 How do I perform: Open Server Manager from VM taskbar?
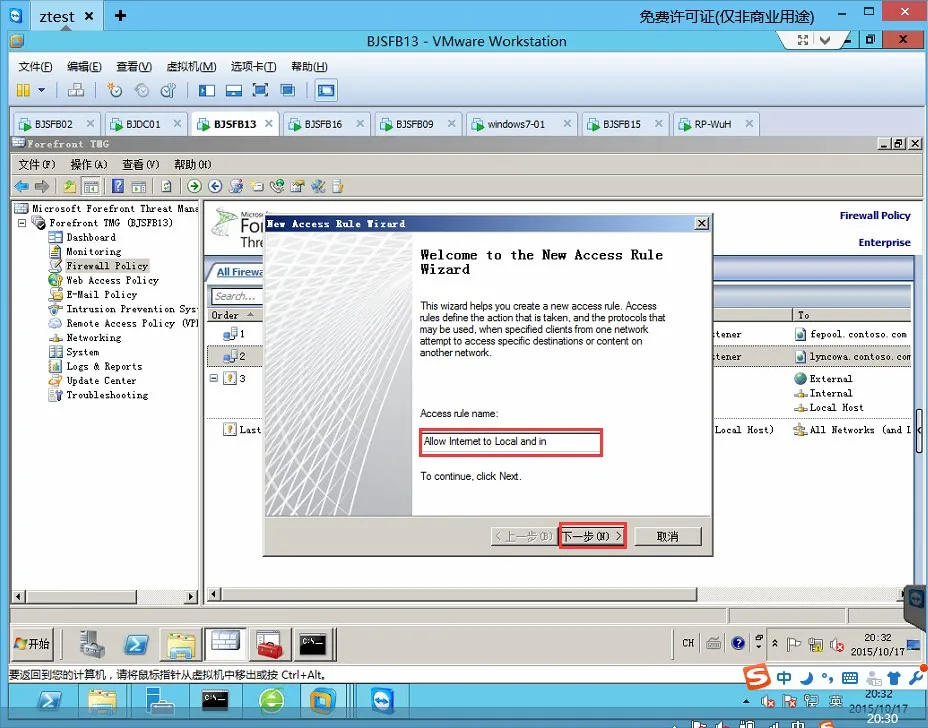coord(92,644)
